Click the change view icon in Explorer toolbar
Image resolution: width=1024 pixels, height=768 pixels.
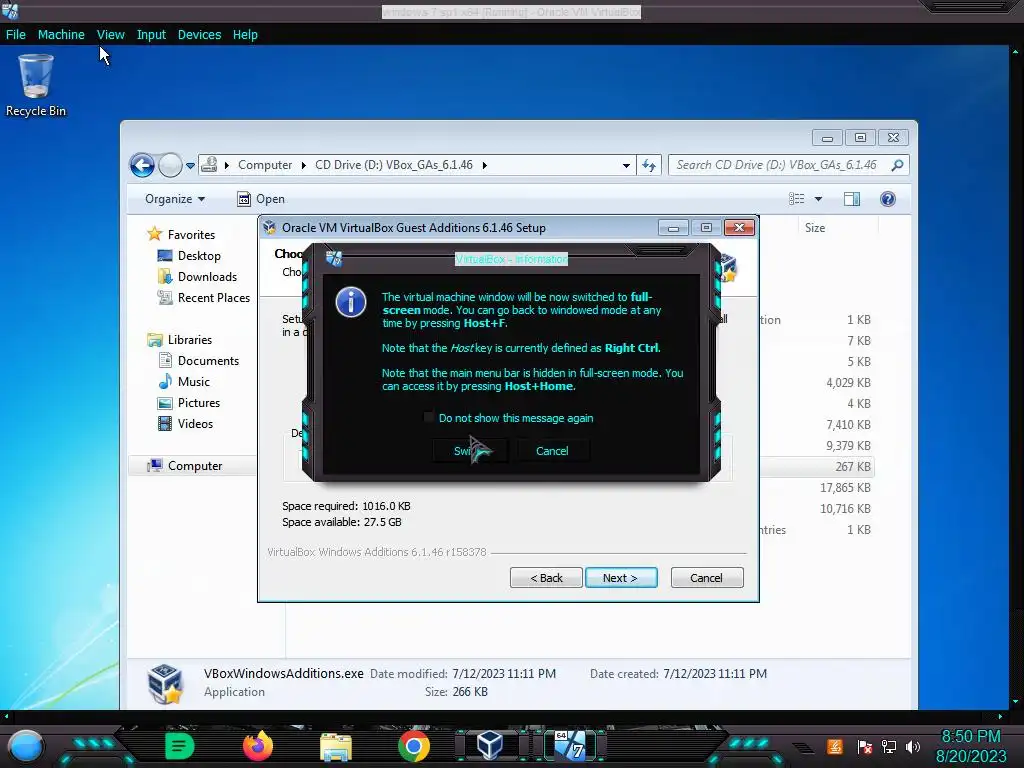coord(797,199)
